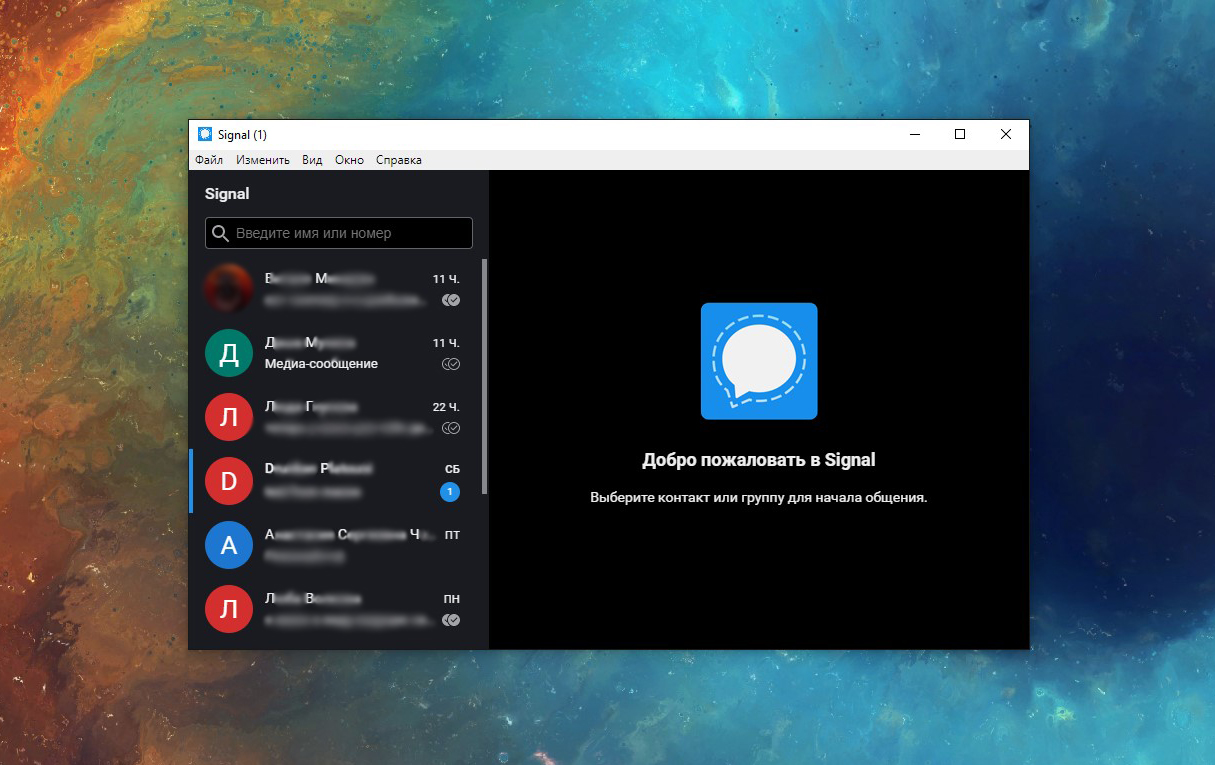The image size is (1215, 765).
Task: Select the blue avatar with letter А
Action: point(228,545)
